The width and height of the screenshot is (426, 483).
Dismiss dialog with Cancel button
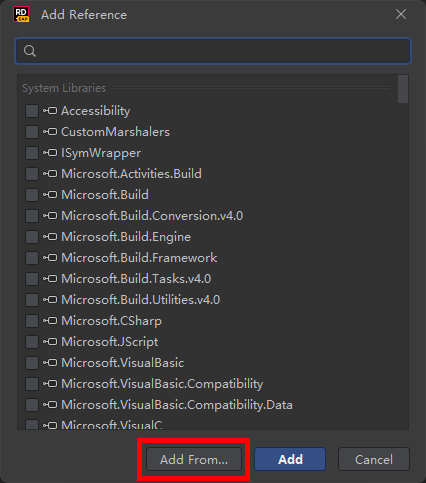[x=374, y=459]
